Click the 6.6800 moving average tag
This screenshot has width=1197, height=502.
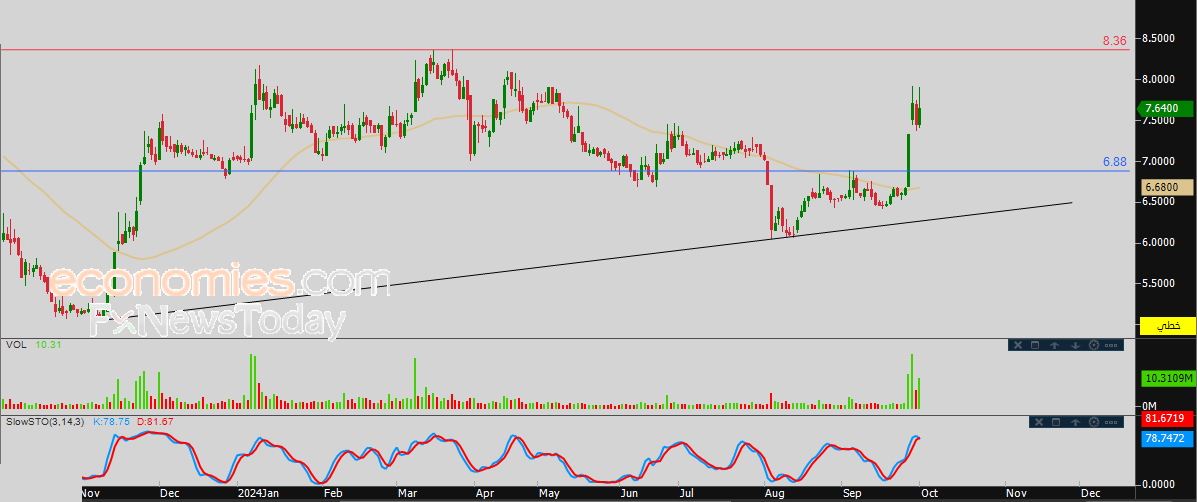pos(1167,187)
